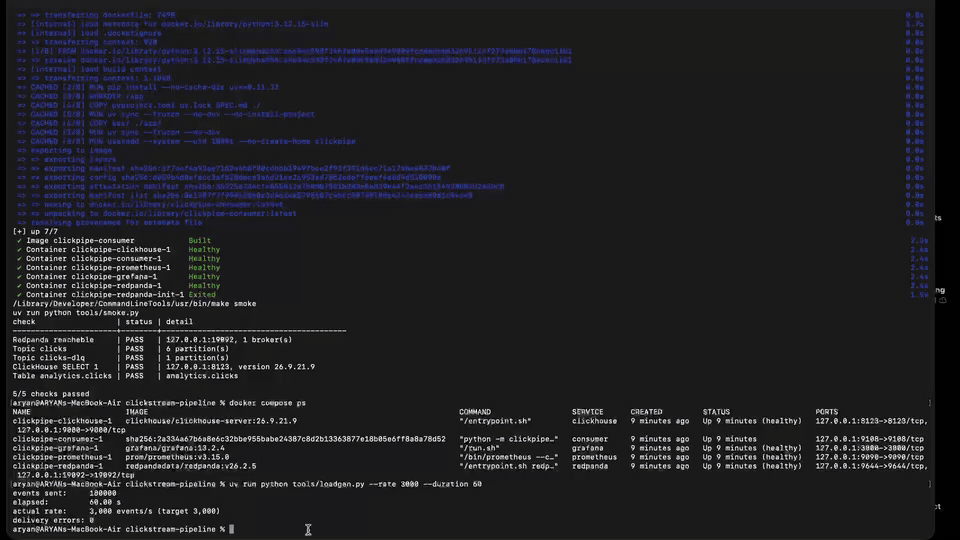The image size is (960, 540).
Task: Click the 'check' column header
Action: point(24,321)
